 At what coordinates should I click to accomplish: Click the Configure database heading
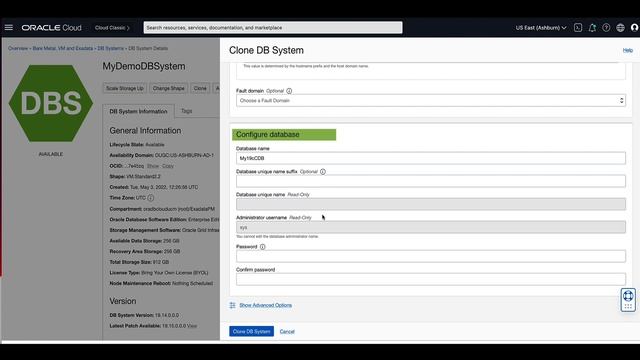click(268, 135)
